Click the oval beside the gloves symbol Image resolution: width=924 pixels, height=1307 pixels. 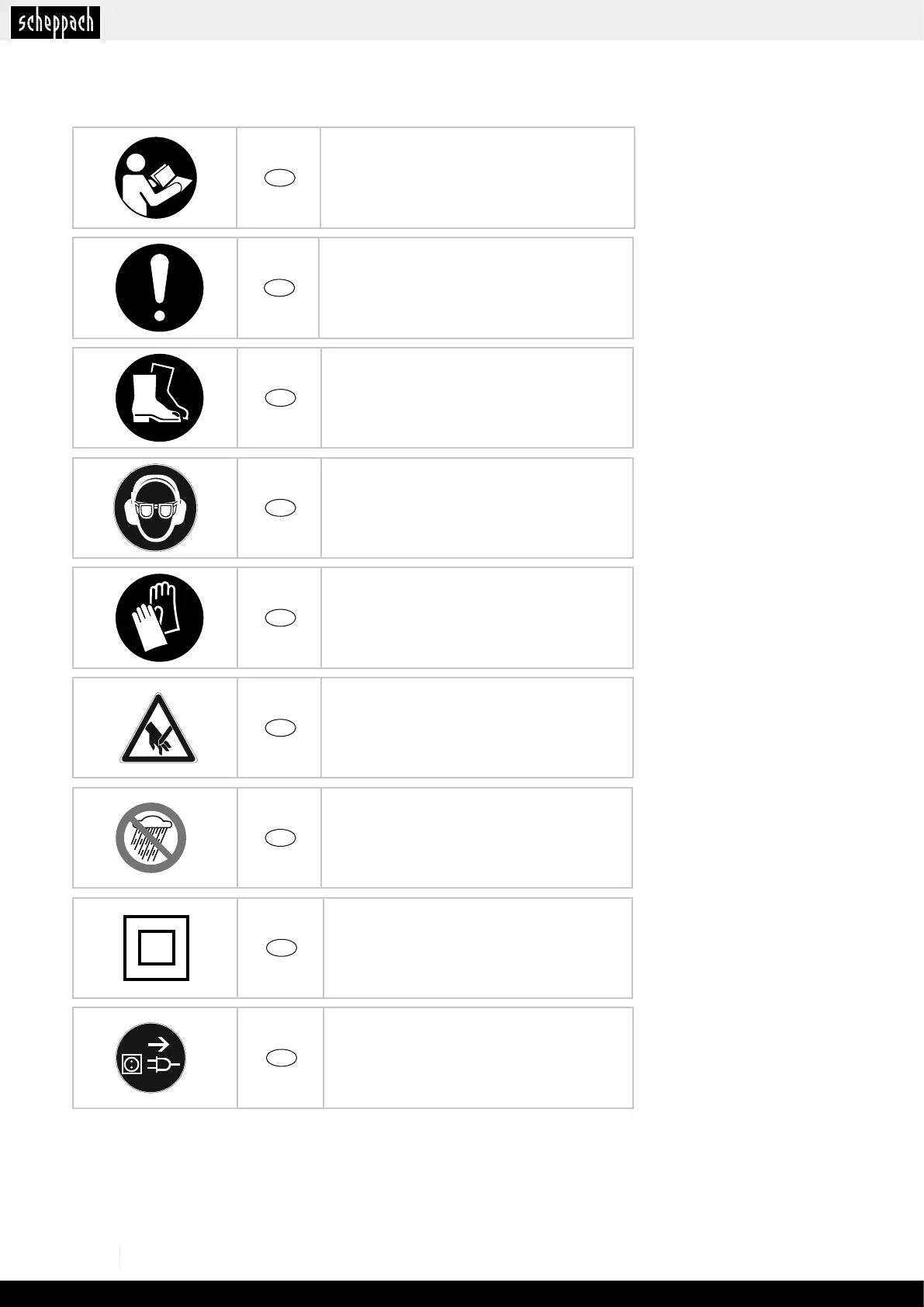(x=281, y=618)
